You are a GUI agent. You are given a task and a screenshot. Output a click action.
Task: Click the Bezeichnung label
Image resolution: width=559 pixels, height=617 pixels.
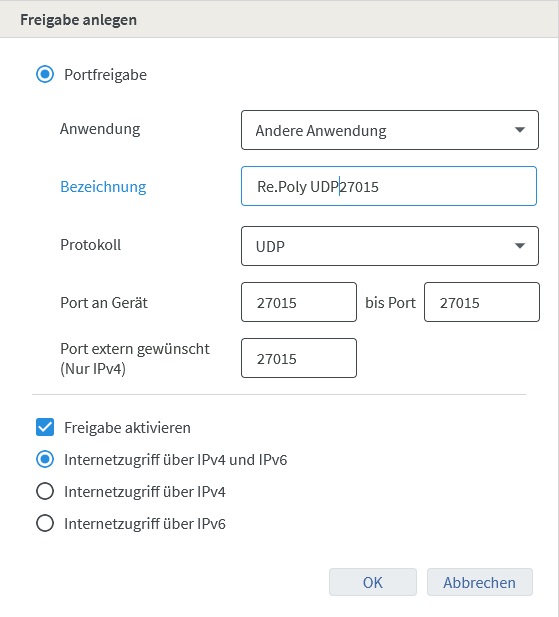tap(103, 187)
